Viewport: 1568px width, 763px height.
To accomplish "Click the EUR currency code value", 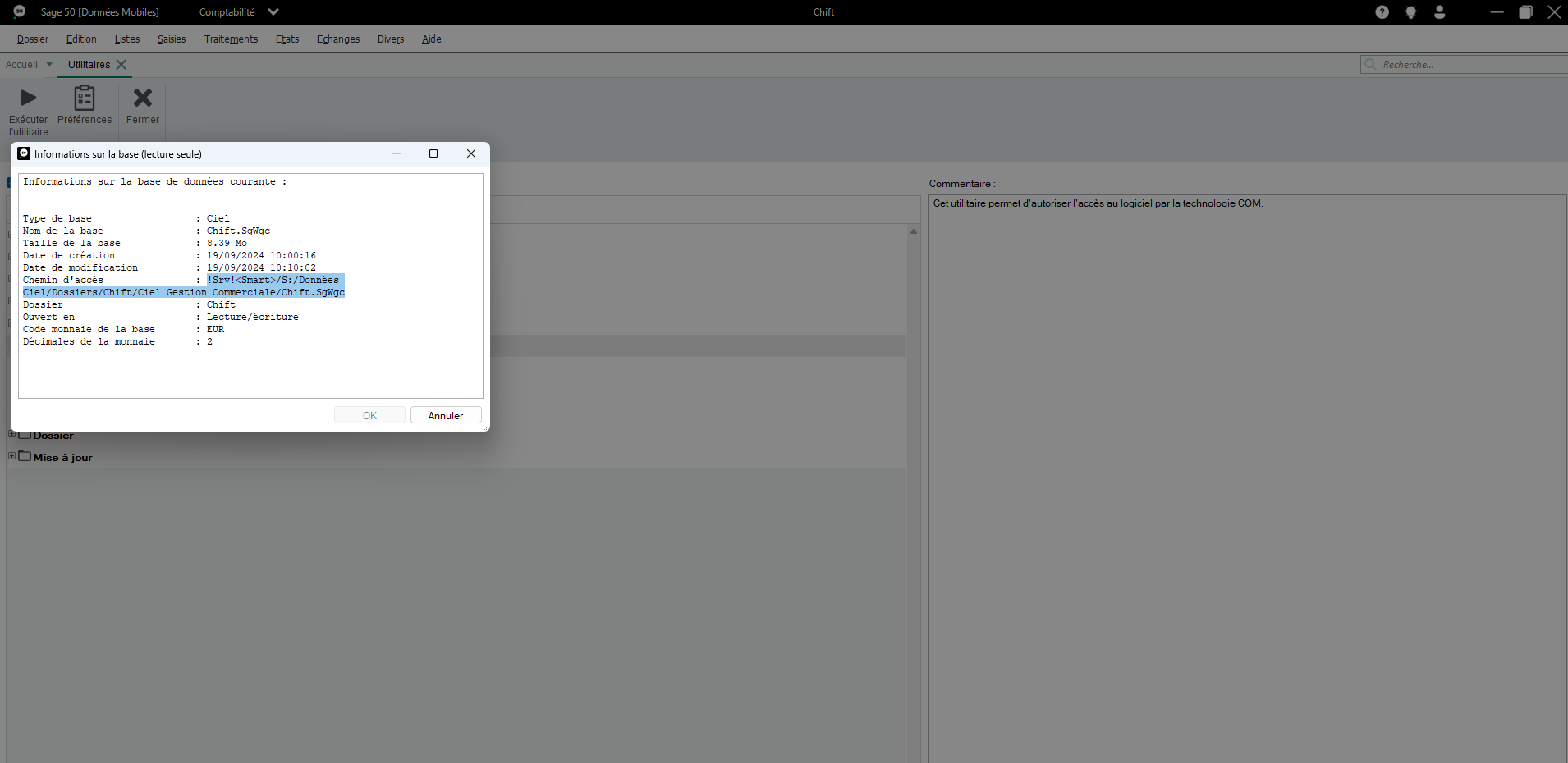I will (215, 329).
